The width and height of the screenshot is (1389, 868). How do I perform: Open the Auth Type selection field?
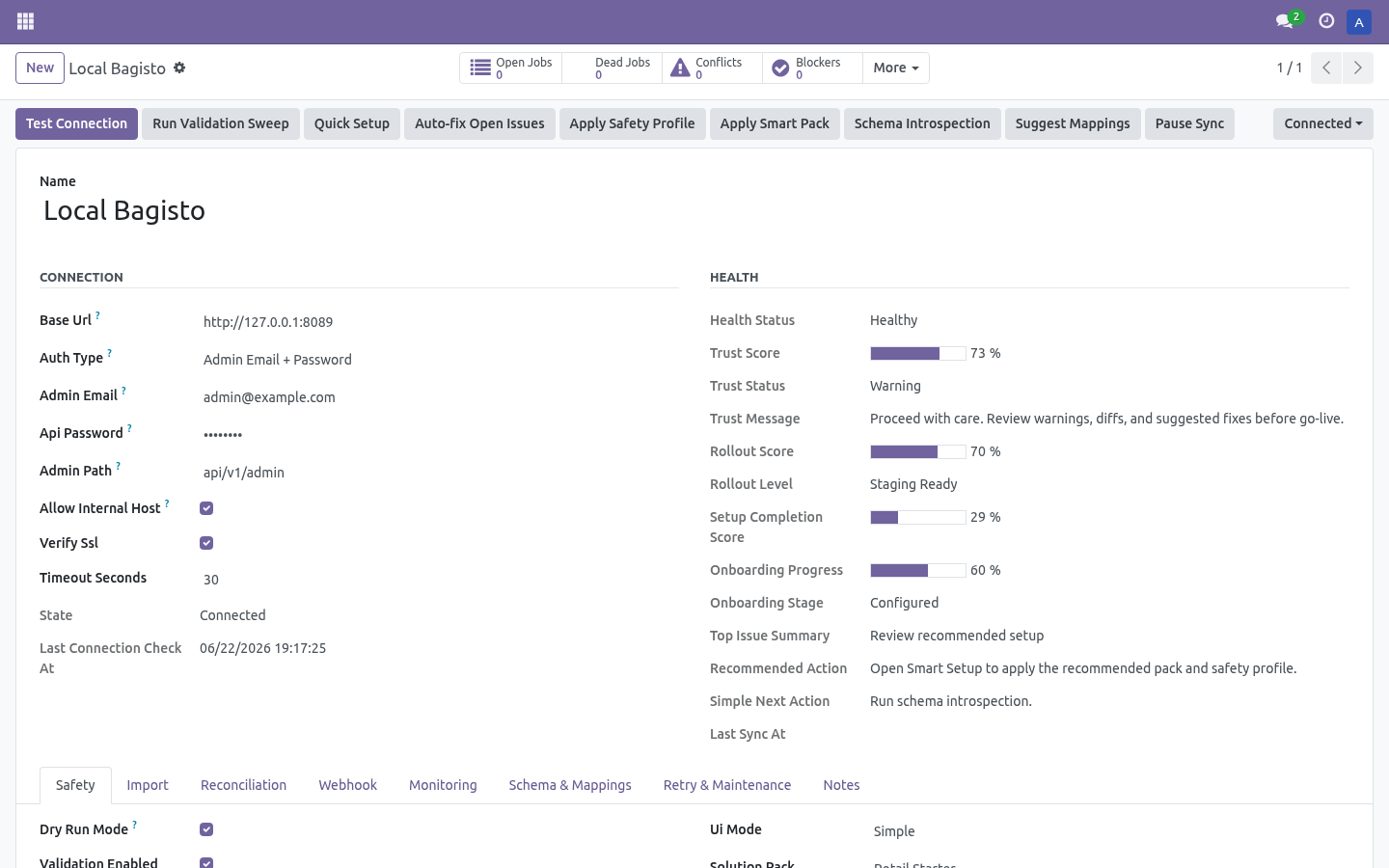pyautogui.click(x=439, y=360)
